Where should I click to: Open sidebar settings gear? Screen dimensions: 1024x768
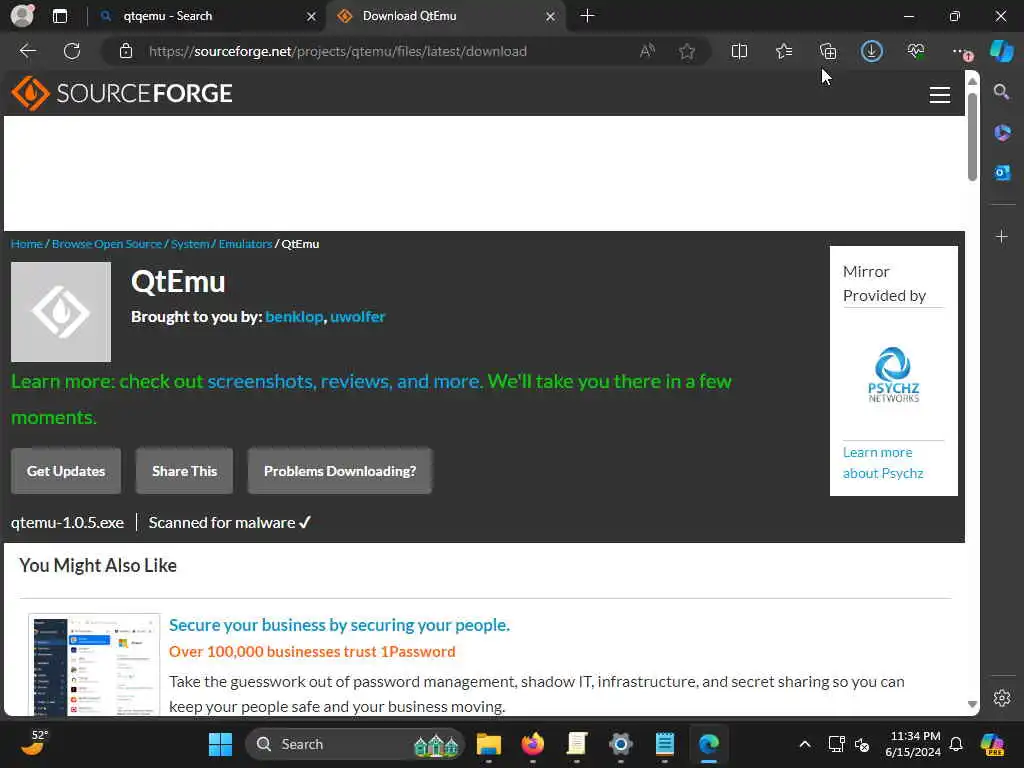point(1002,697)
